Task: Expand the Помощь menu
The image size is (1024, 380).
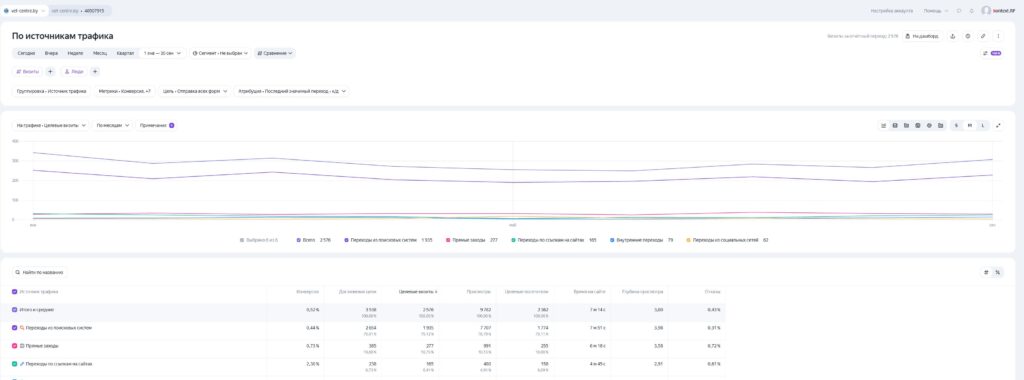Action: click(x=936, y=10)
